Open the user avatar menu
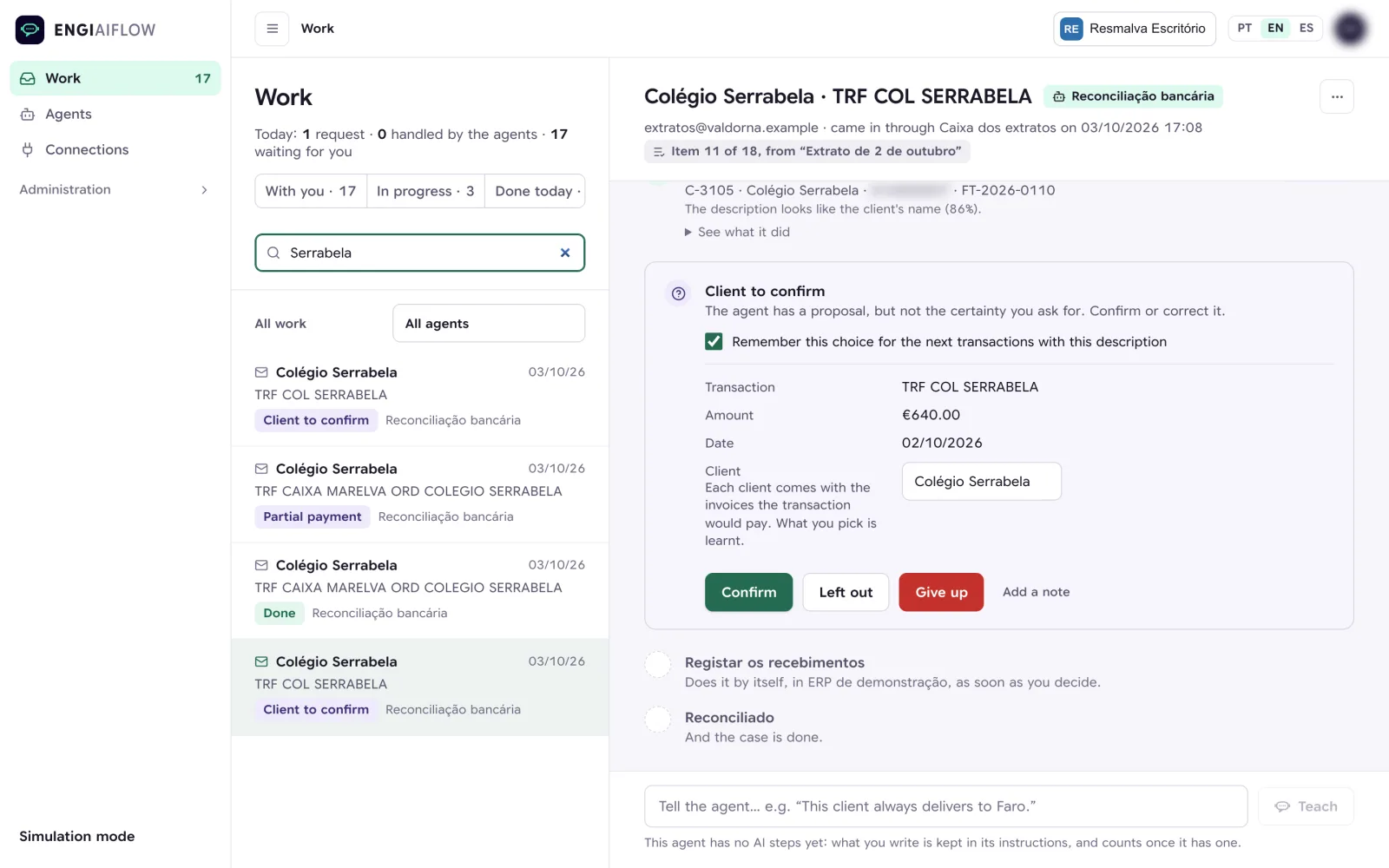The height and width of the screenshot is (868, 1389). click(1350, 29)
